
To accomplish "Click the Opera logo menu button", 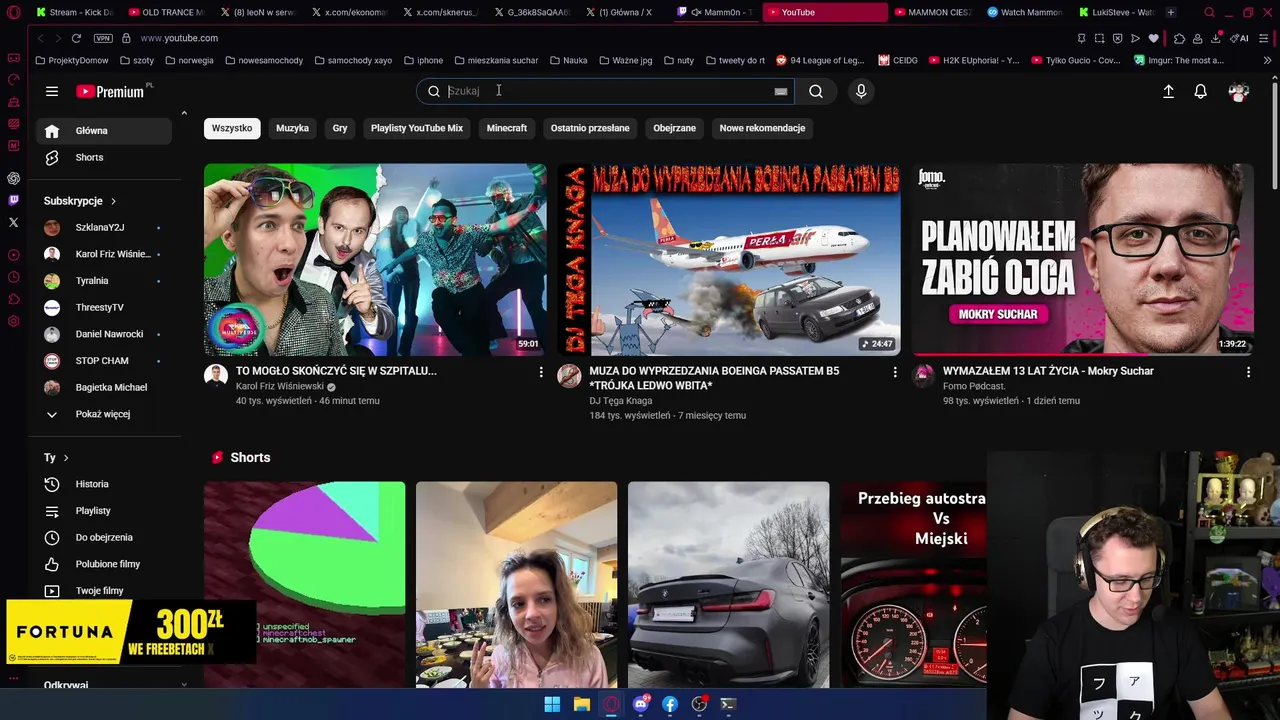I will pos(14,12).
